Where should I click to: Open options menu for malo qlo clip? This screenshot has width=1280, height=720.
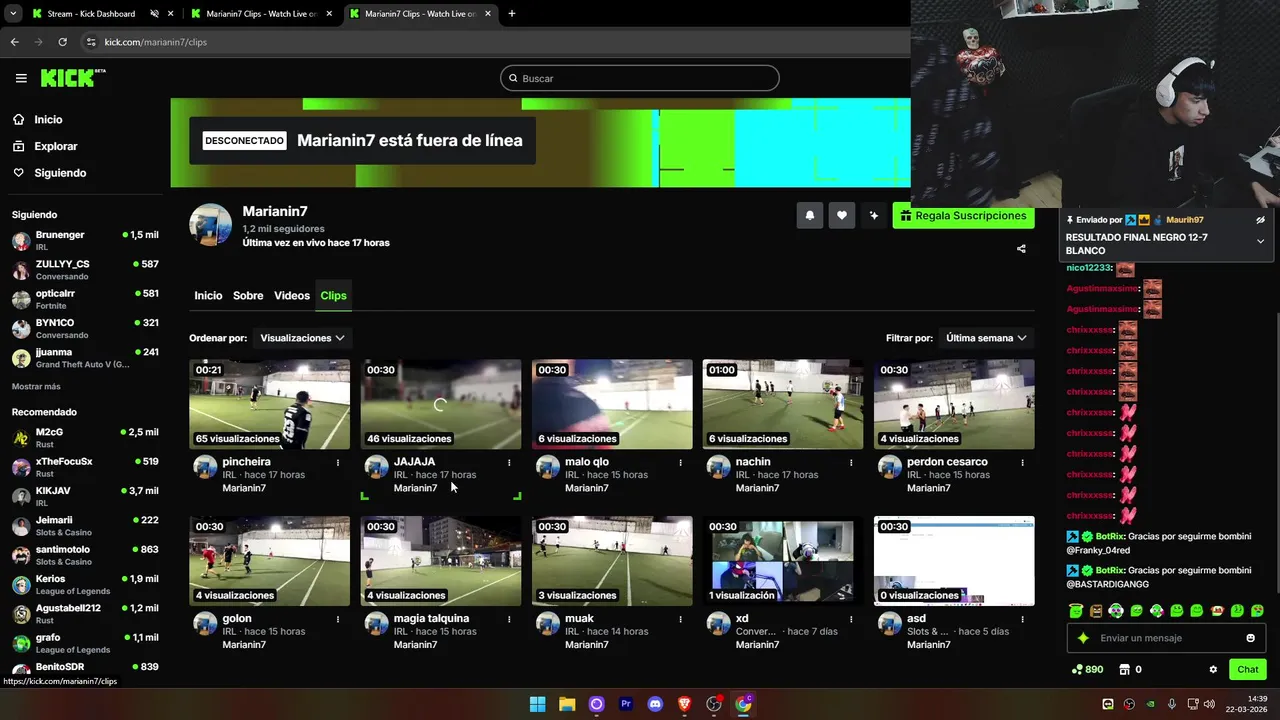pos(680,462)
